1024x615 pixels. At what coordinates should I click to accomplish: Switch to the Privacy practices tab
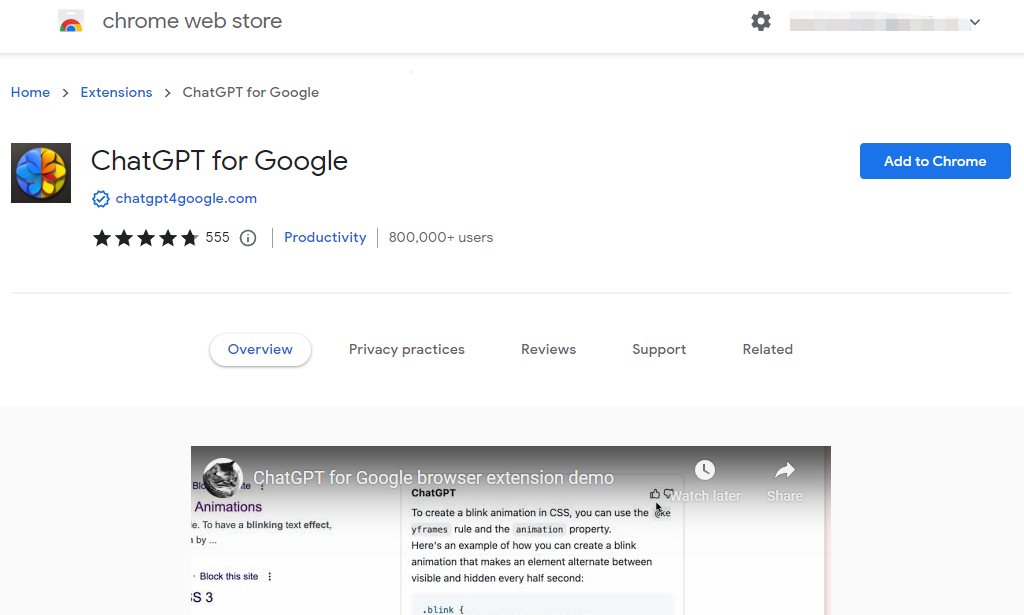pos(406,350)
